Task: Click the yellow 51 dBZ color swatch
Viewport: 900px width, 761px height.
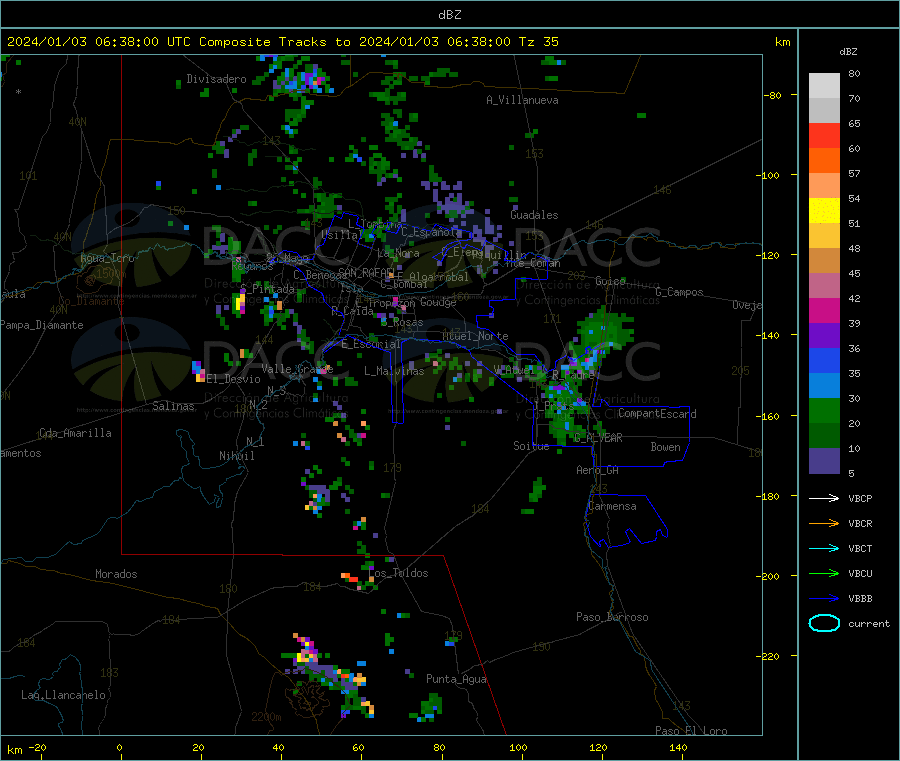Action: pyautogui.click(x=824, y=211)
